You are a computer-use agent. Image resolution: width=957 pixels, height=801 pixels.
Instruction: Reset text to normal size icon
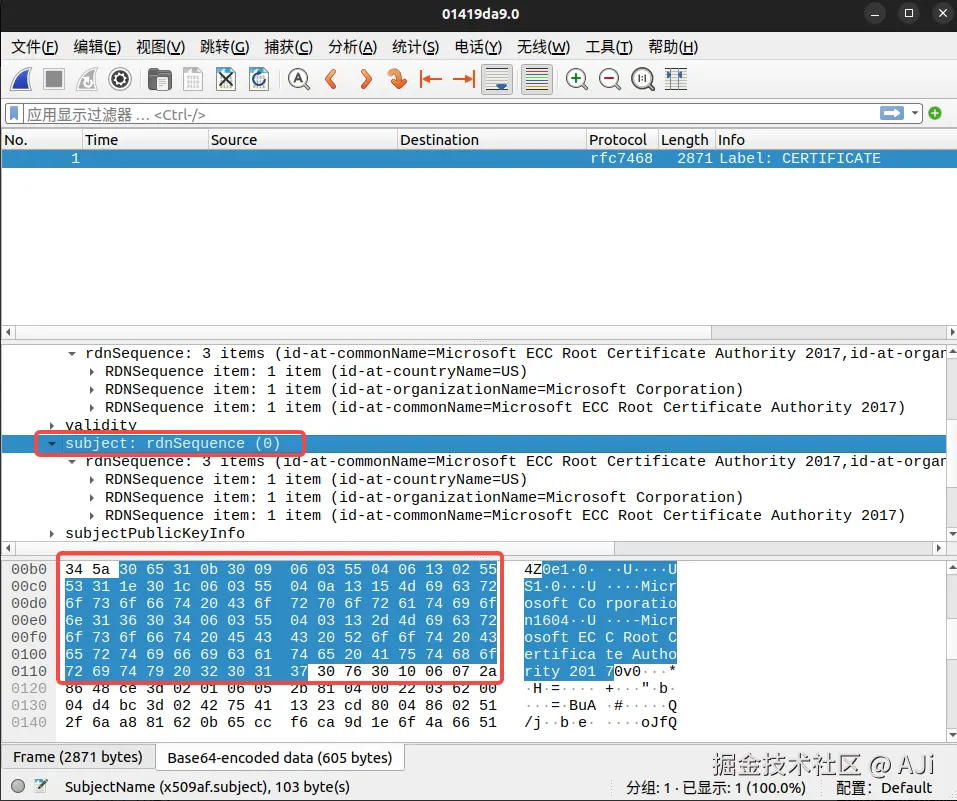(643, 79)
